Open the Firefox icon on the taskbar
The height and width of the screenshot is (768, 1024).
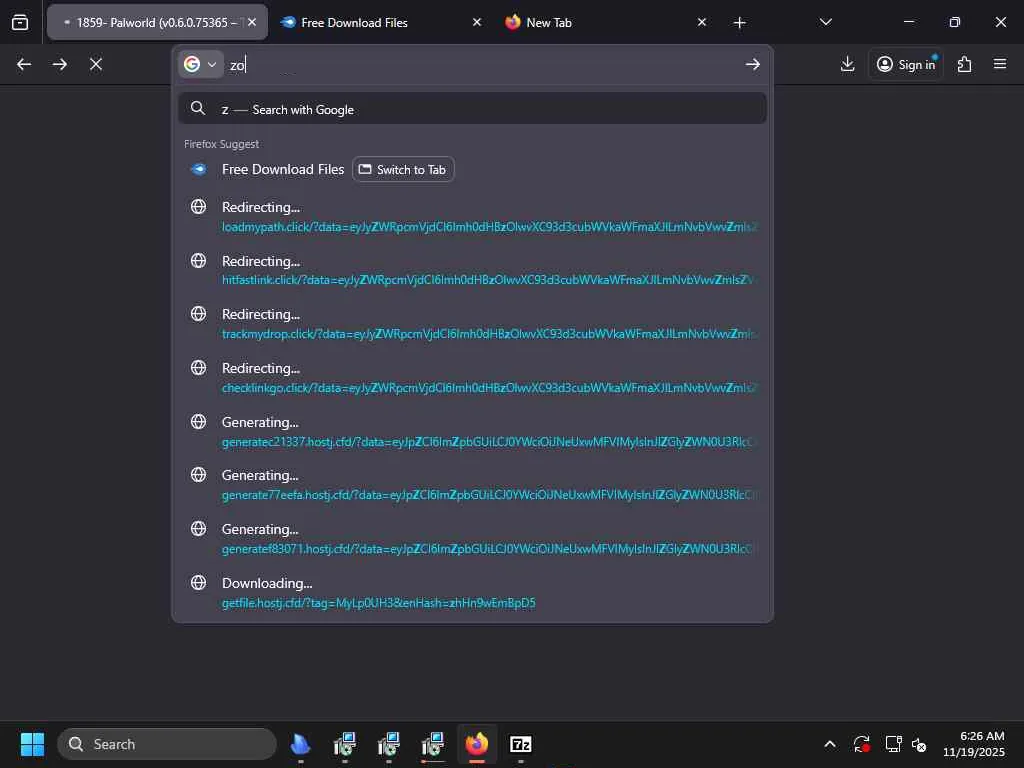click(477, 744)
